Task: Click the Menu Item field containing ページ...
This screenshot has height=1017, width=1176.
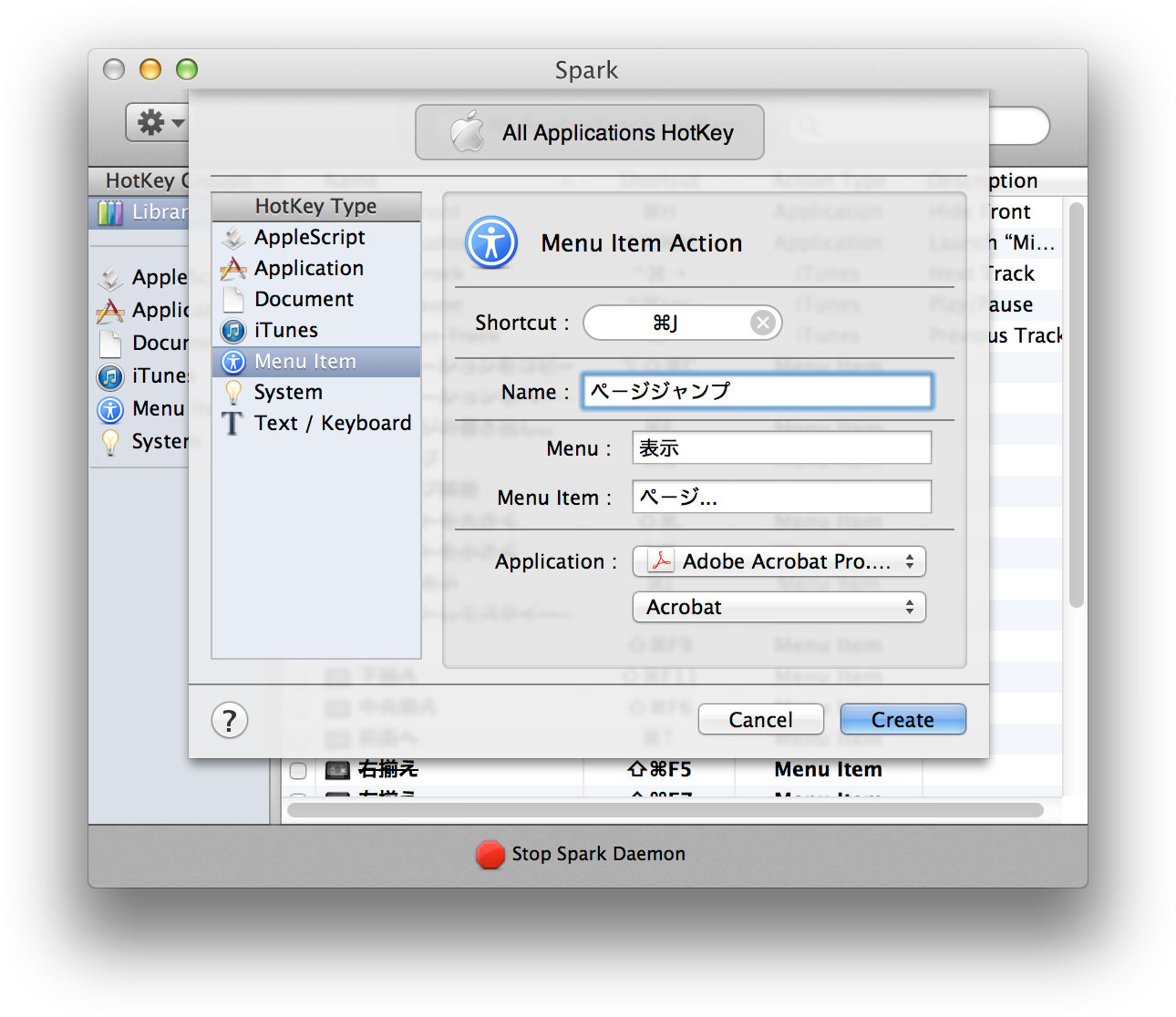Action: click(781, 498)
